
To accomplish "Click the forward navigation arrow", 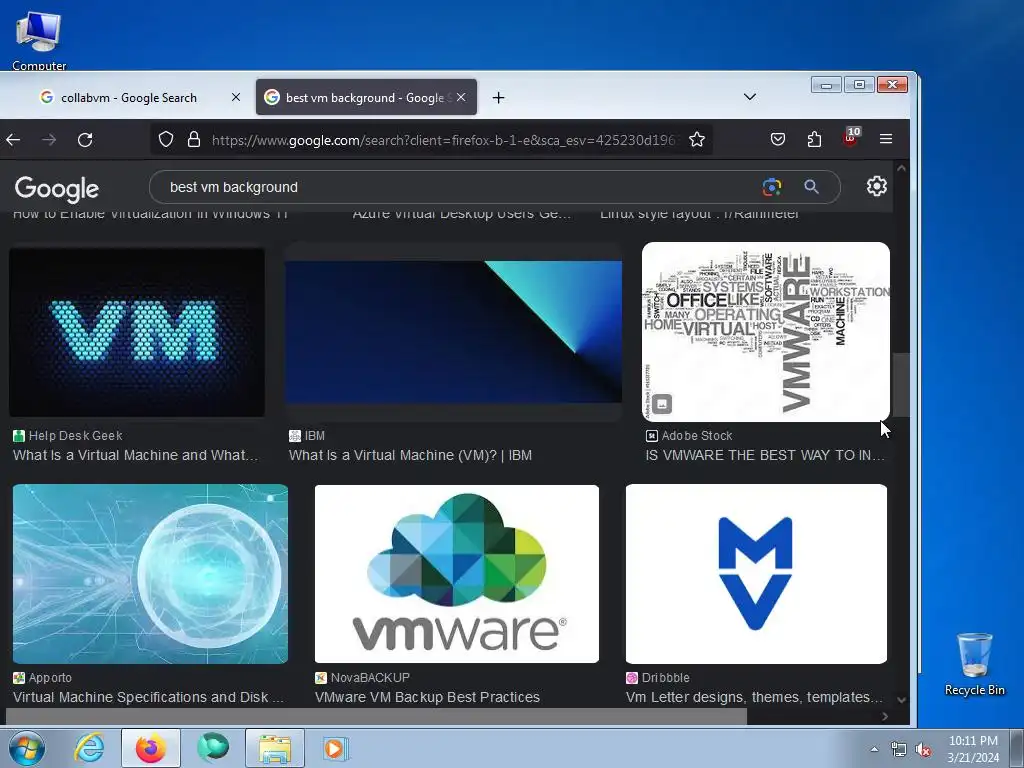I will 49,140.
